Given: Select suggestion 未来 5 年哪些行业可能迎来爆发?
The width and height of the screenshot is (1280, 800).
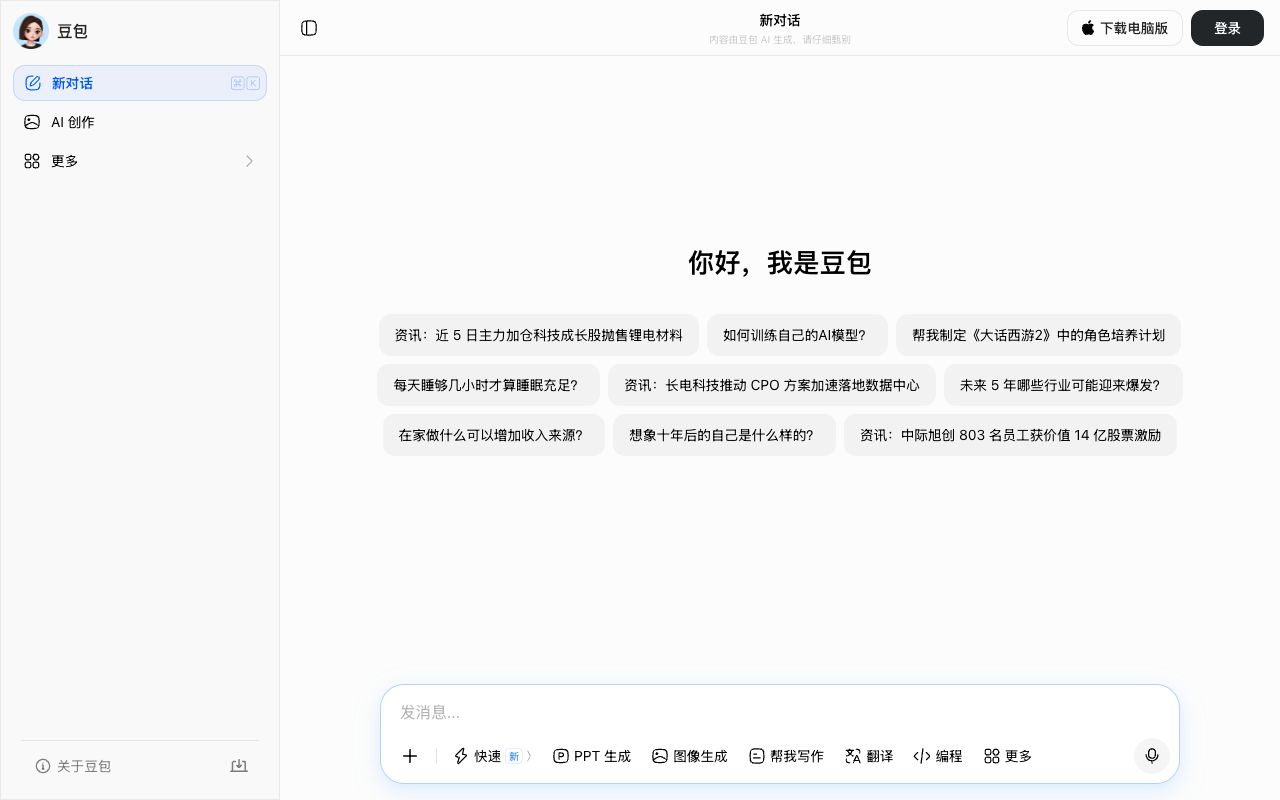Looking at the screenshot, I should (1063, 385).
